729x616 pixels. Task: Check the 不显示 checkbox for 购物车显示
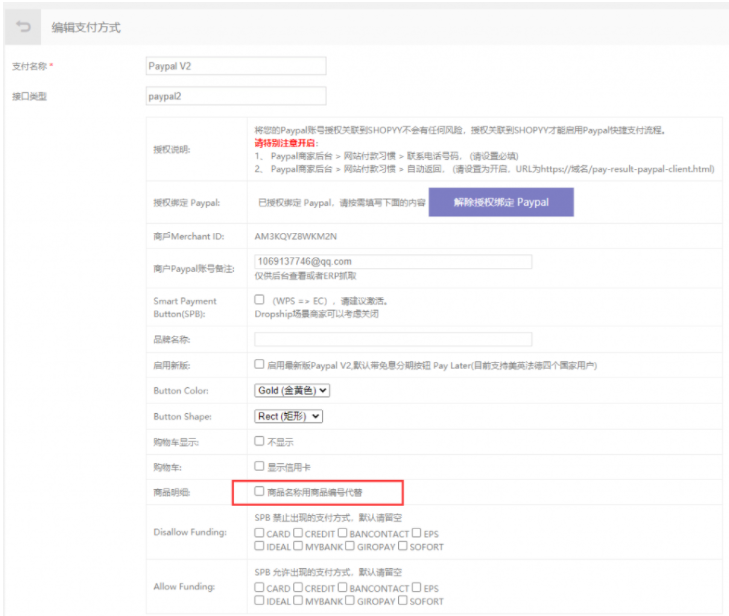point(260,441)
